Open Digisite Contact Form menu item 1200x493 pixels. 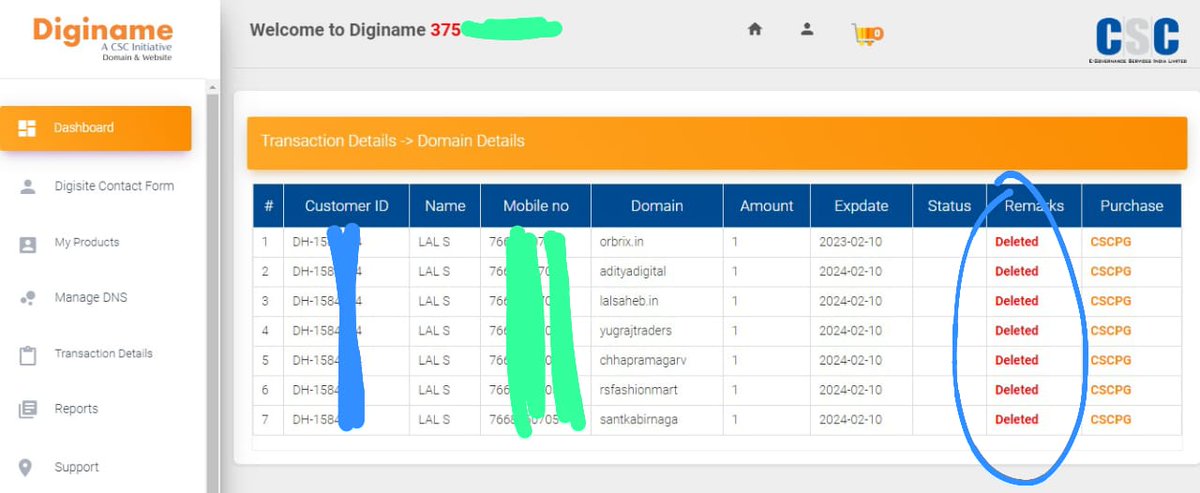114,186
